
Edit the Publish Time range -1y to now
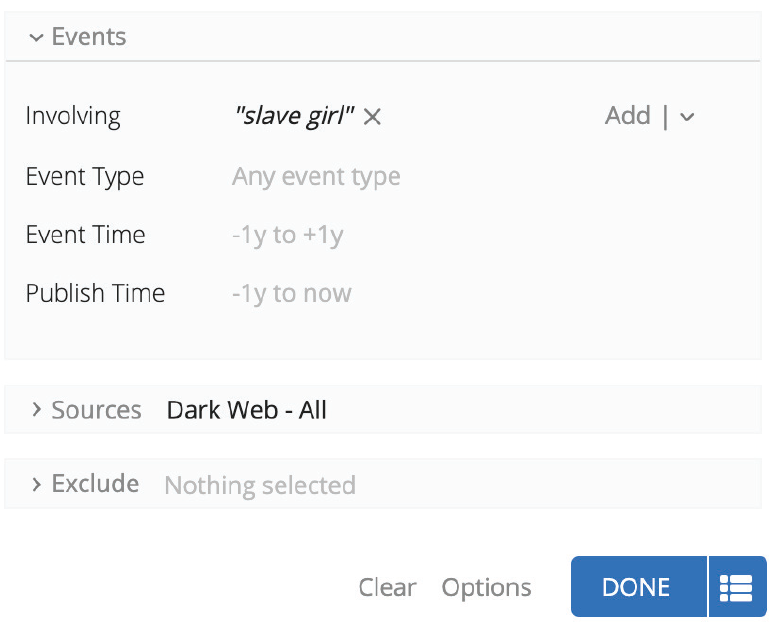tap(291, 293)
